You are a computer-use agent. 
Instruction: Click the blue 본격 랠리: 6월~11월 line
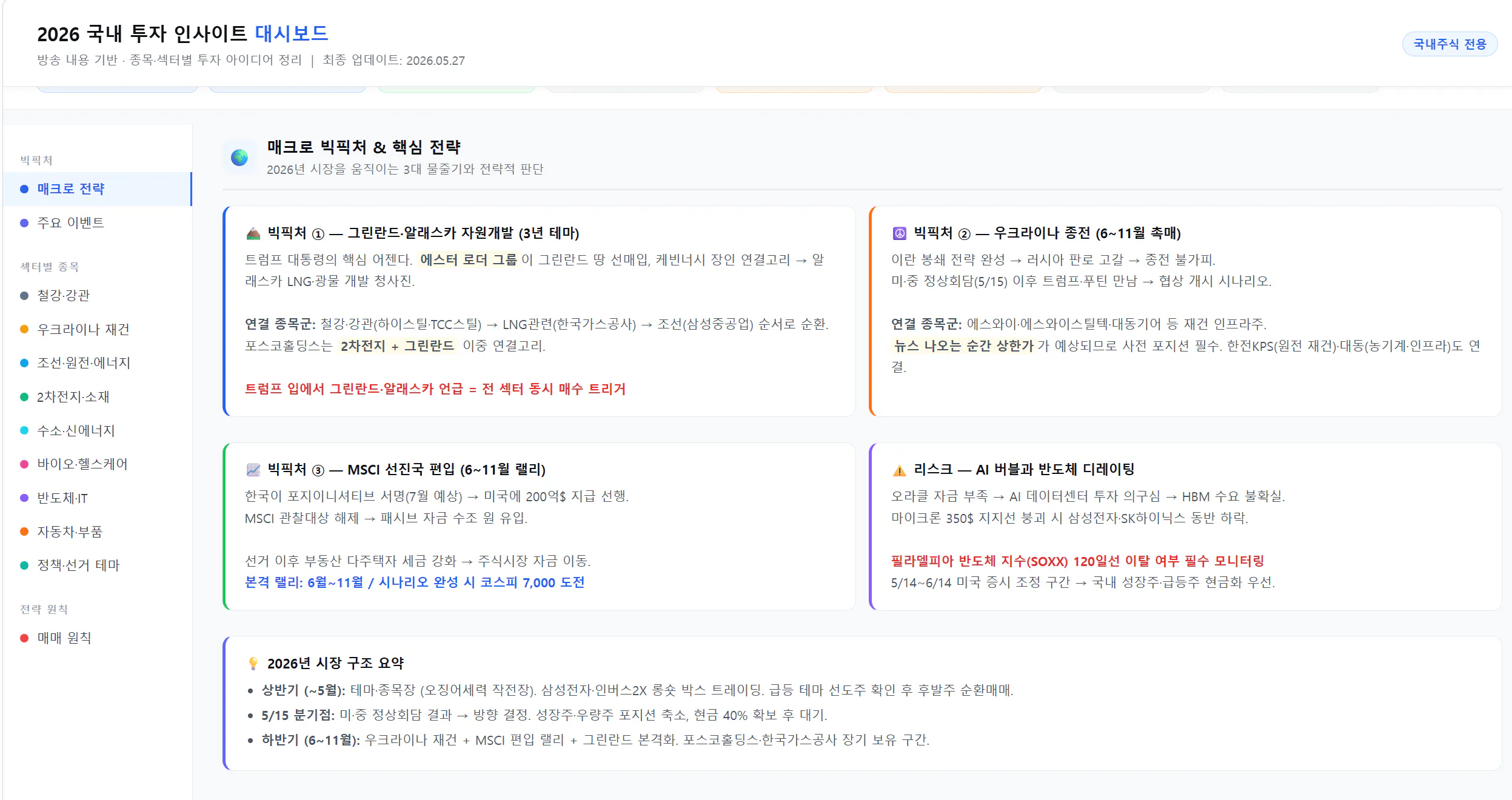415,582
